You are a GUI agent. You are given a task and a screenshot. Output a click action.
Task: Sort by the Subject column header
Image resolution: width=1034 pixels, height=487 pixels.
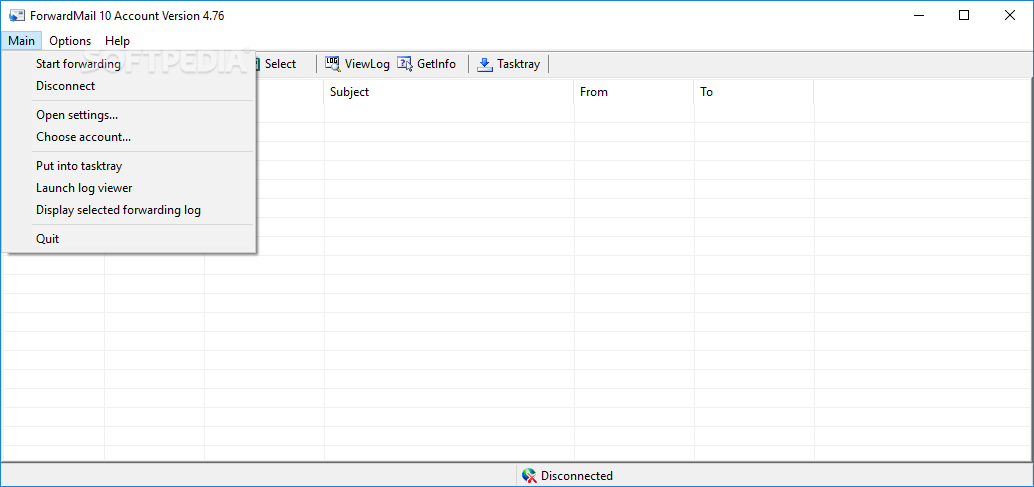pyautogui.click(x=449, y=92)
